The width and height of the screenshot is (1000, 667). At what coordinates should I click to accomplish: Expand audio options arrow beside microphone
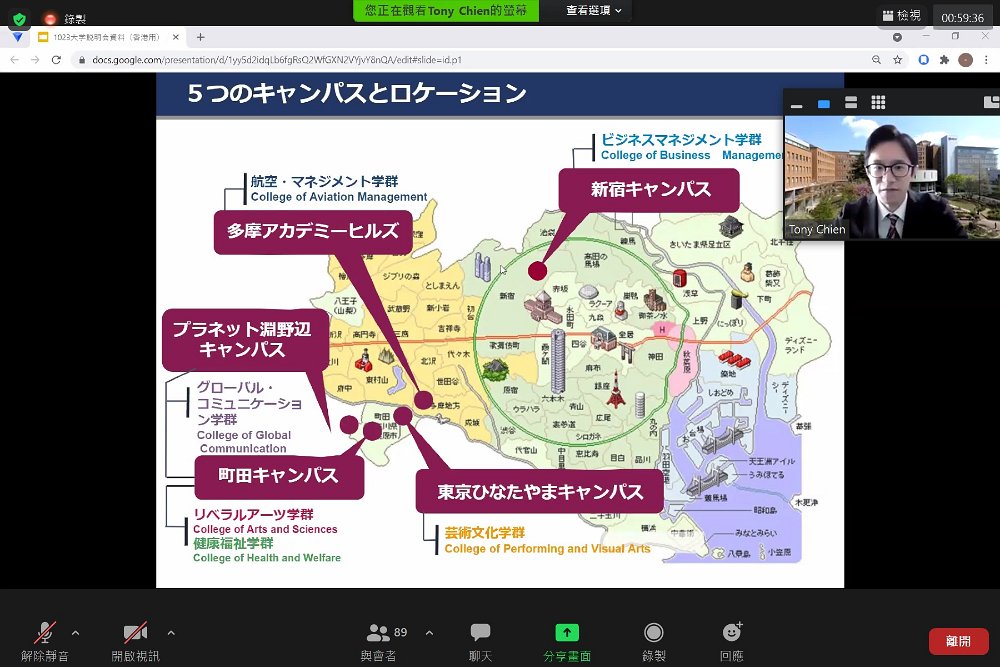tap(76, 633)
